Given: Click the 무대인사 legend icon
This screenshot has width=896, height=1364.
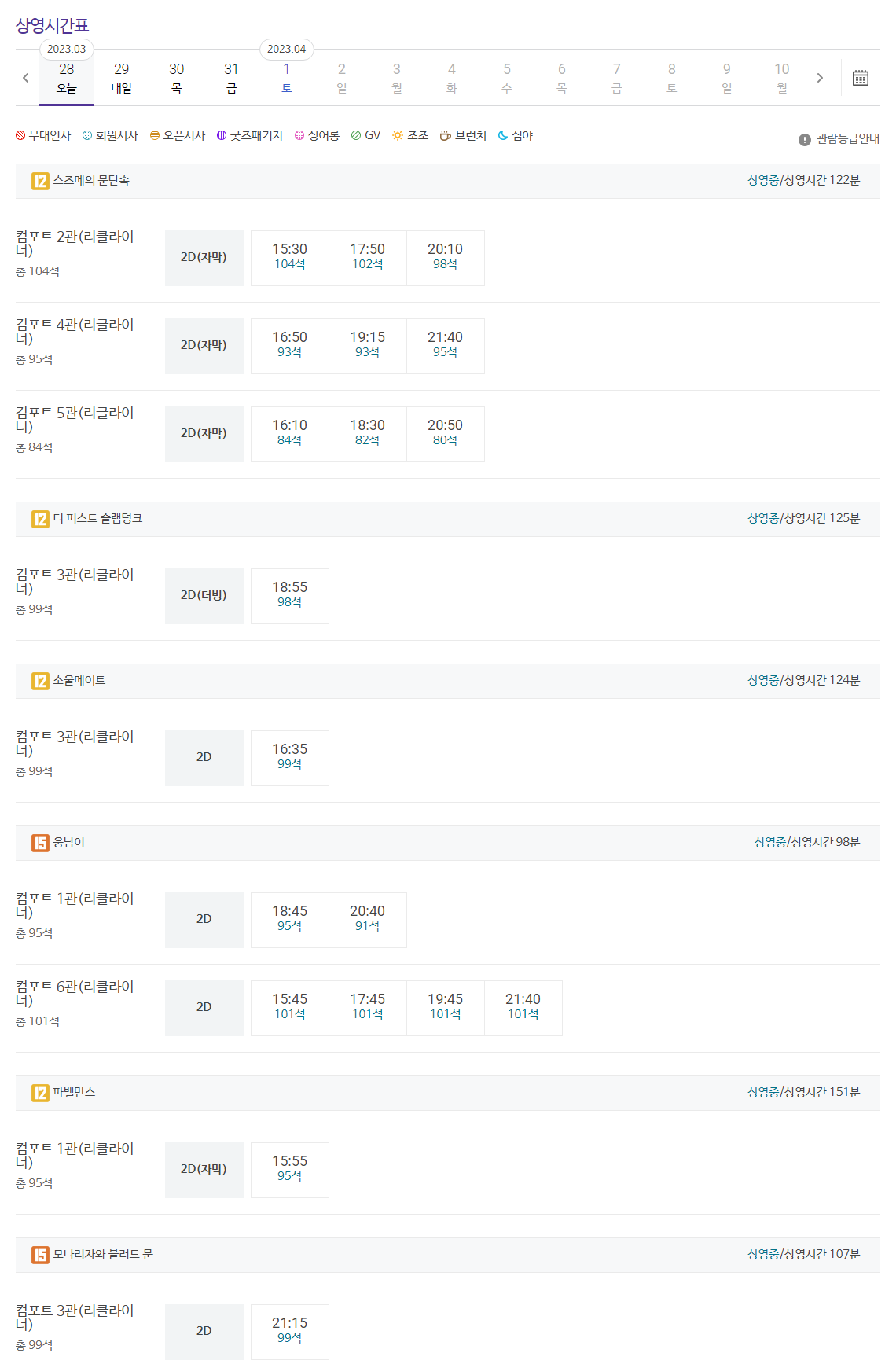Looking at the screenshot, I should click(20, 135).
